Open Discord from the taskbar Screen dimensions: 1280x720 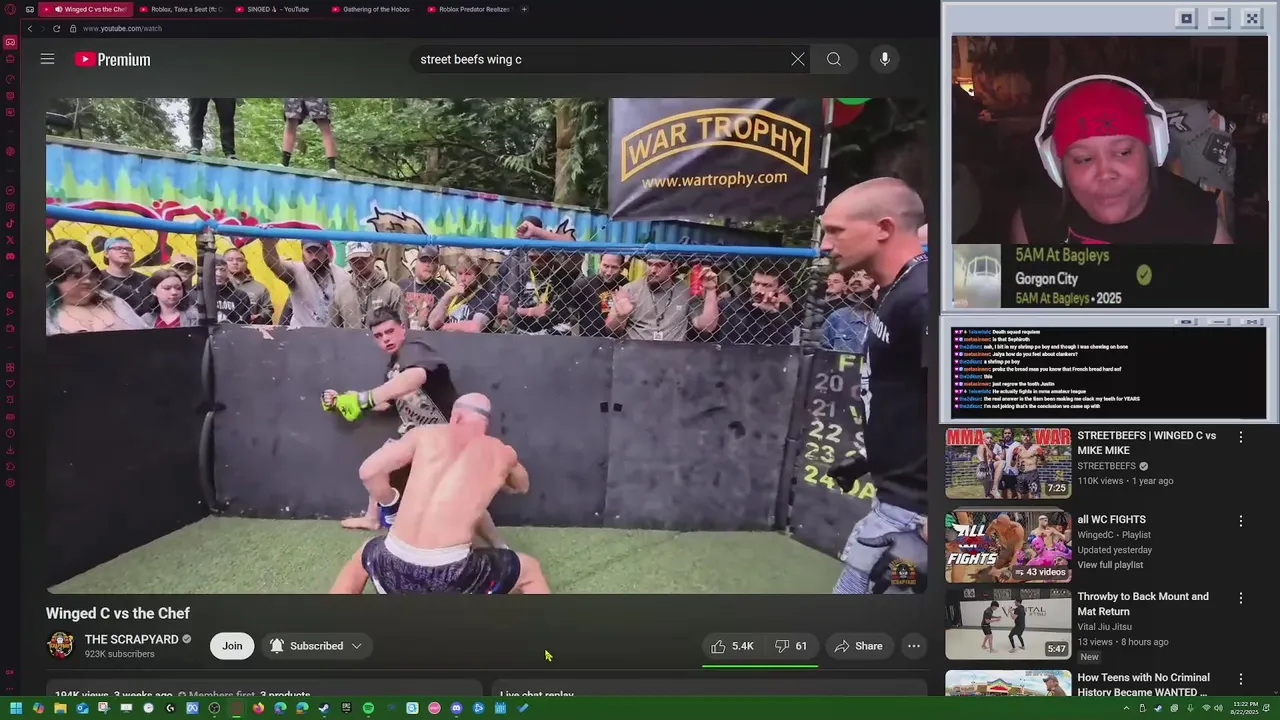pos(456,708)
